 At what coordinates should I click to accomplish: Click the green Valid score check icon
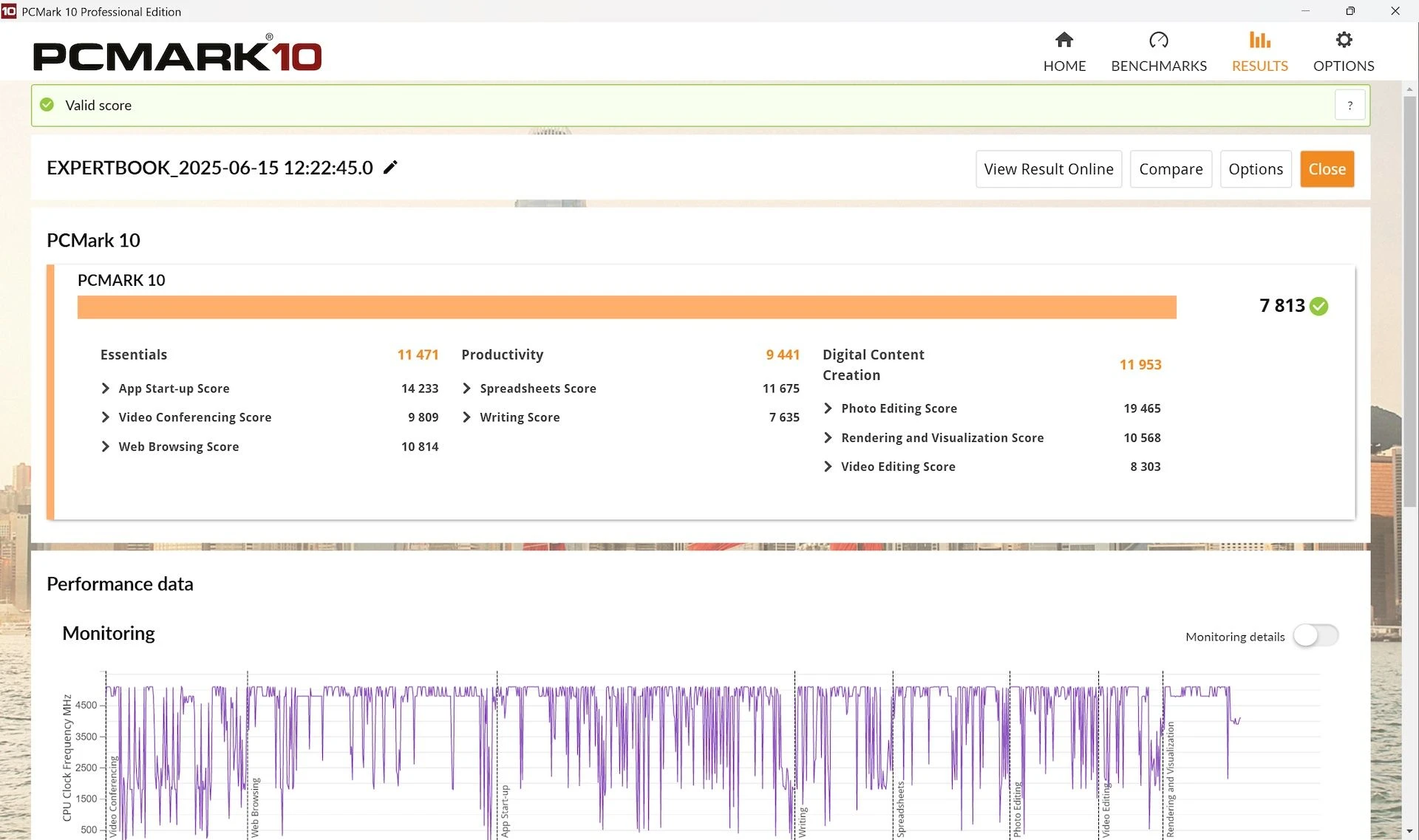point(47,105)
